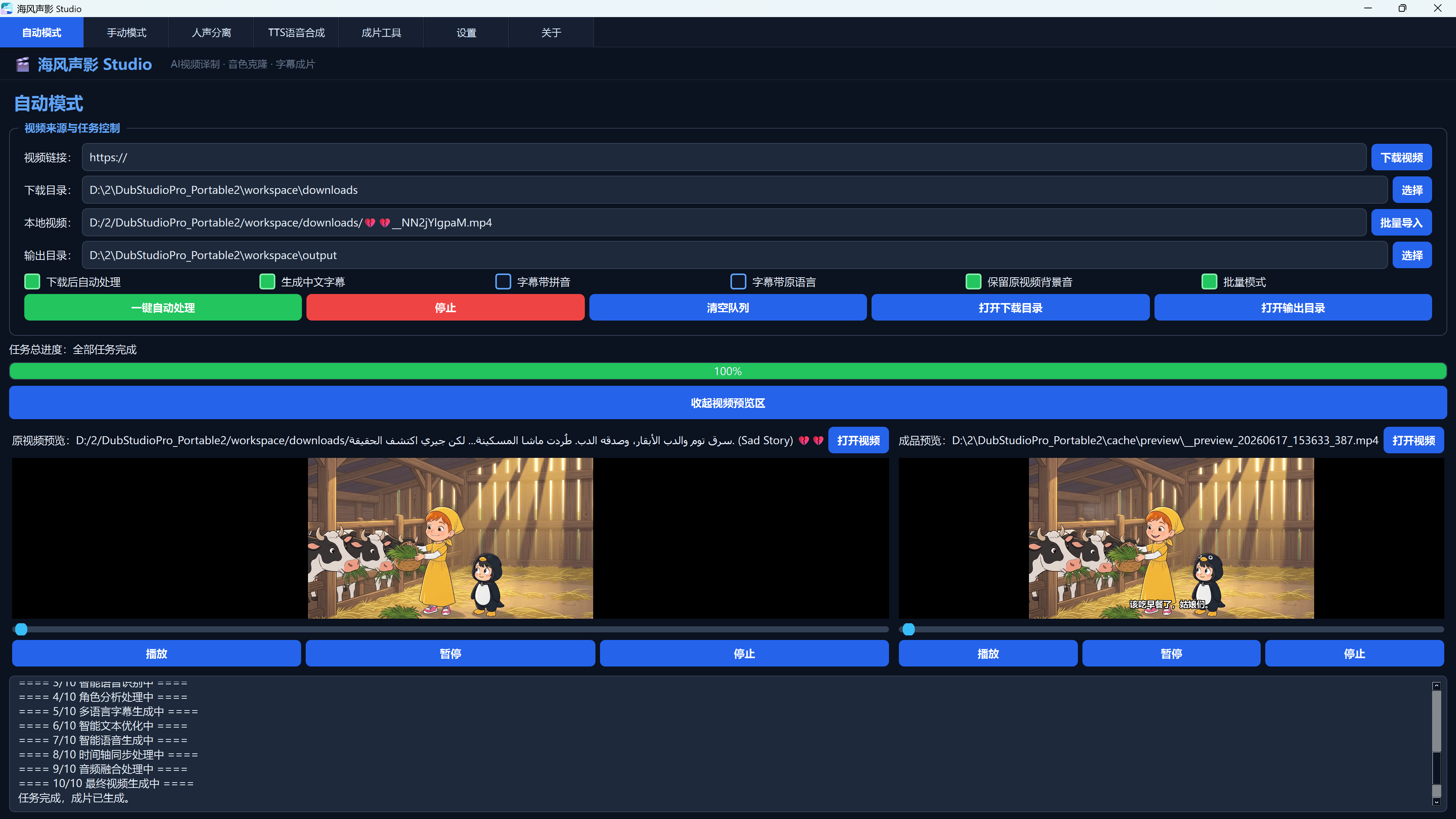Viewport: 1456px width, 819px height.
Task: Restore down the application window
Action: [x=1402, y=8]
